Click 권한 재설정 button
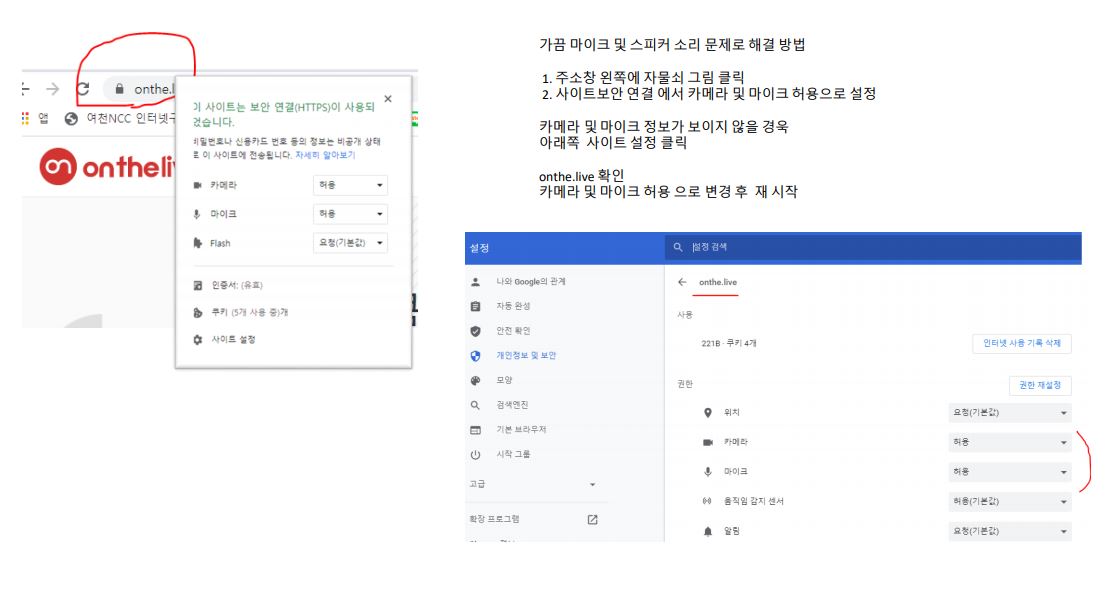The image size is (1117, 591). [1040, 385]
